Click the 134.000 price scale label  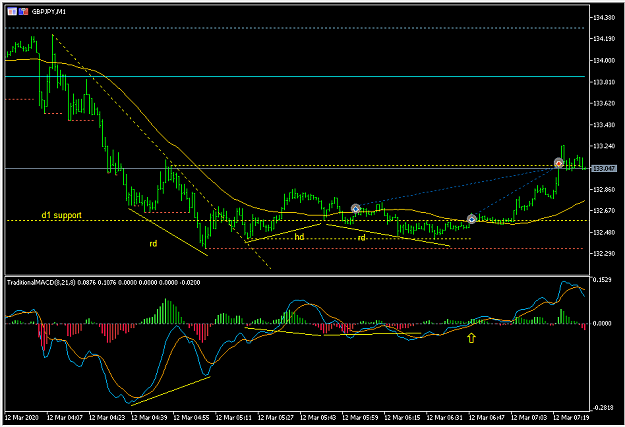604,61
